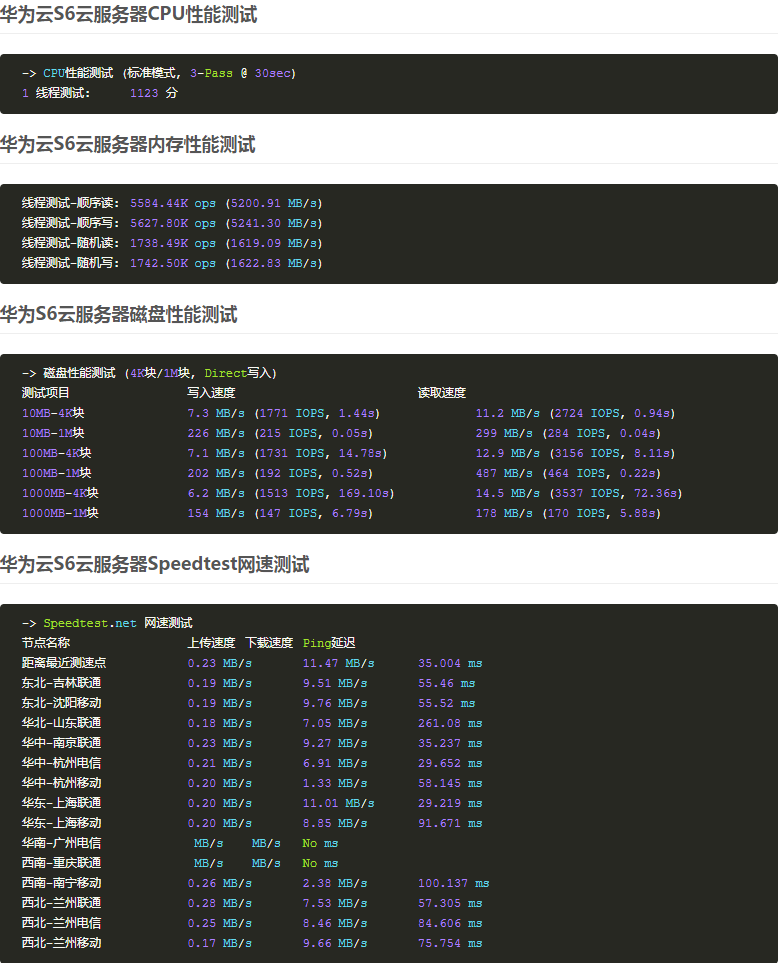
Task: Click read speed 14.5 MB/s value
Action: [507, 493]
